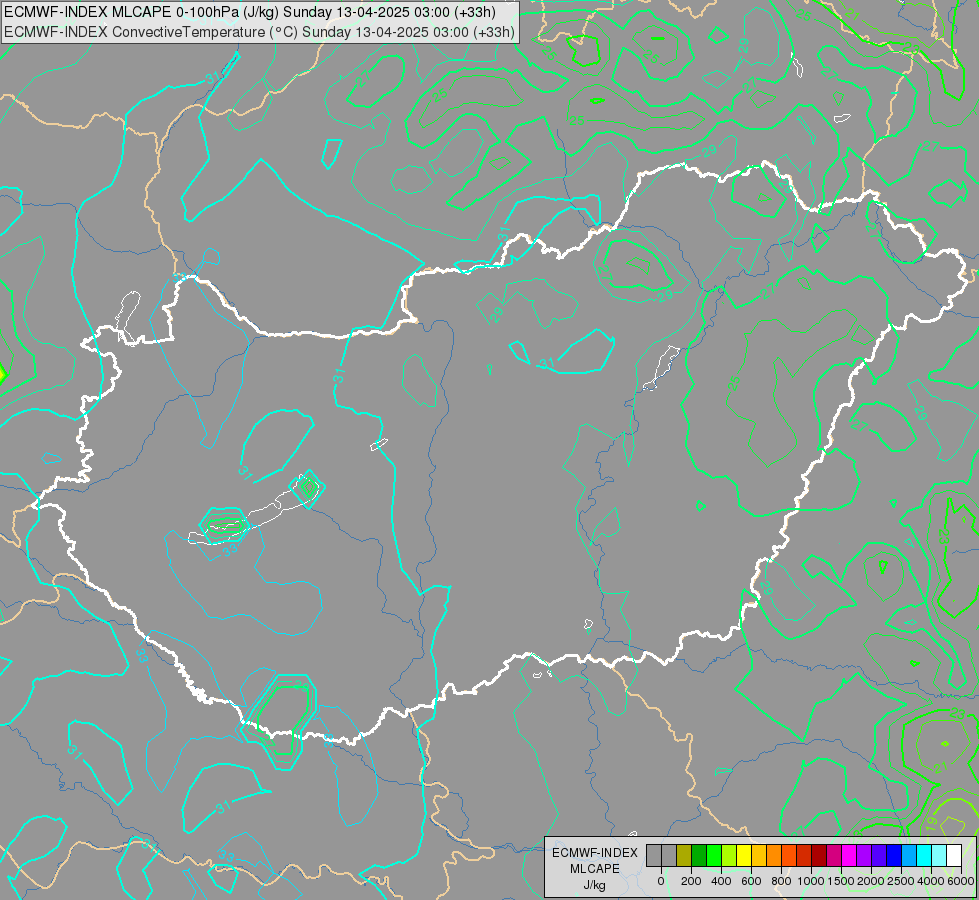Click the legend value 800
The height and width of the screenshot is (900, 979).
[781, 881]
